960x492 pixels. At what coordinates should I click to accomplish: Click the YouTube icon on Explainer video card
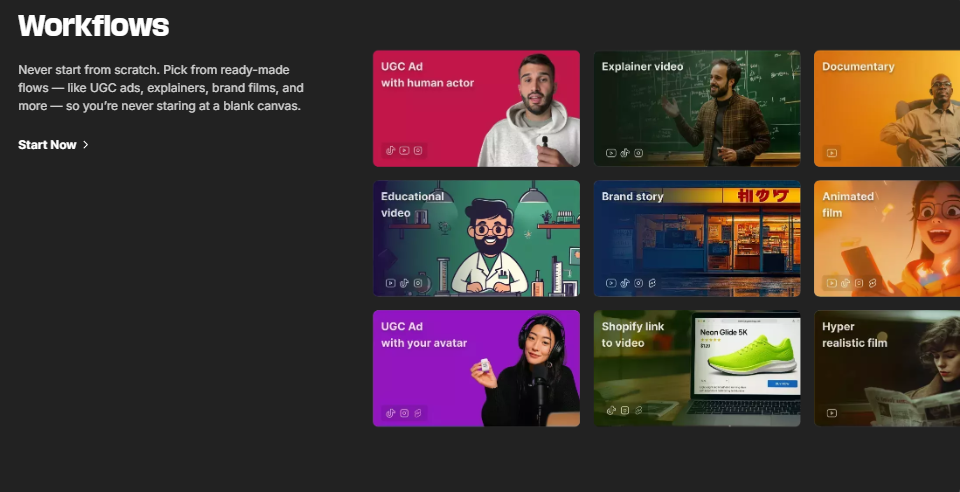[x=611, y=153]
